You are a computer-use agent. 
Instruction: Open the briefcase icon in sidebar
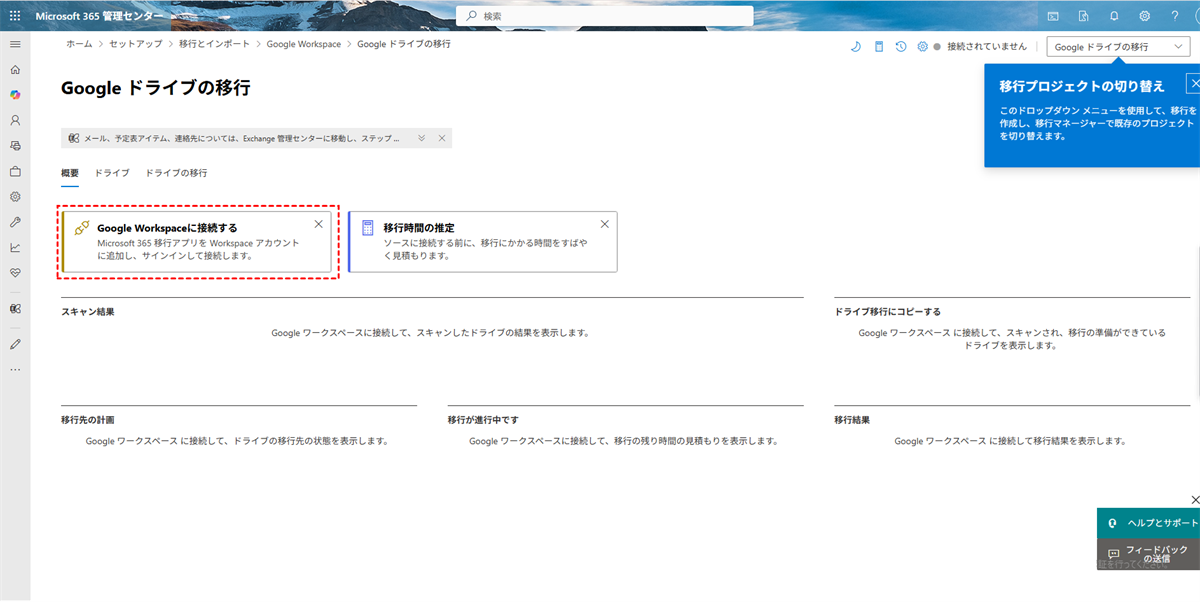(x=15, y=171)
